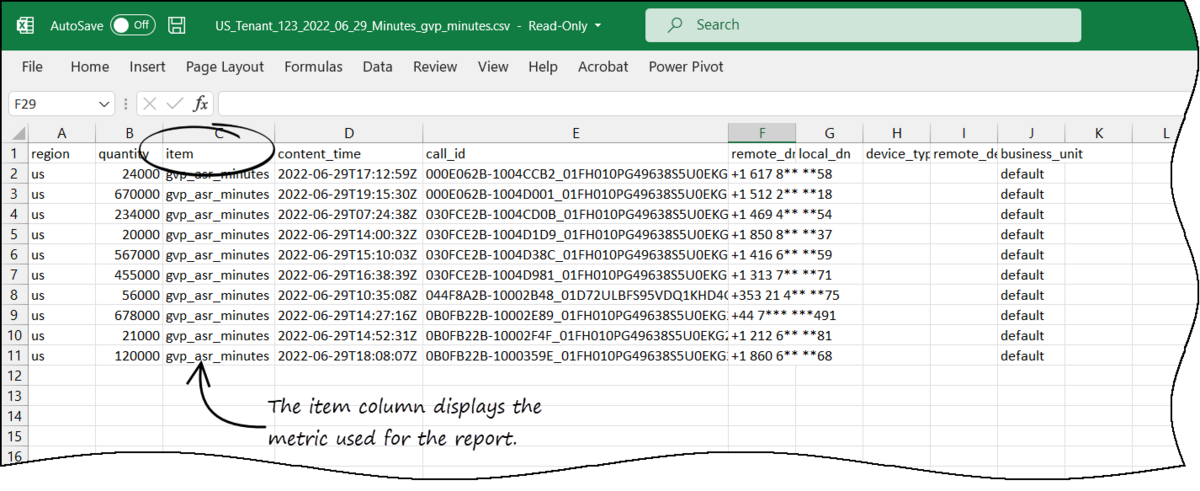
Task: Click cell 2022-06-29T17:12:59Z
Action: [349, 174]
